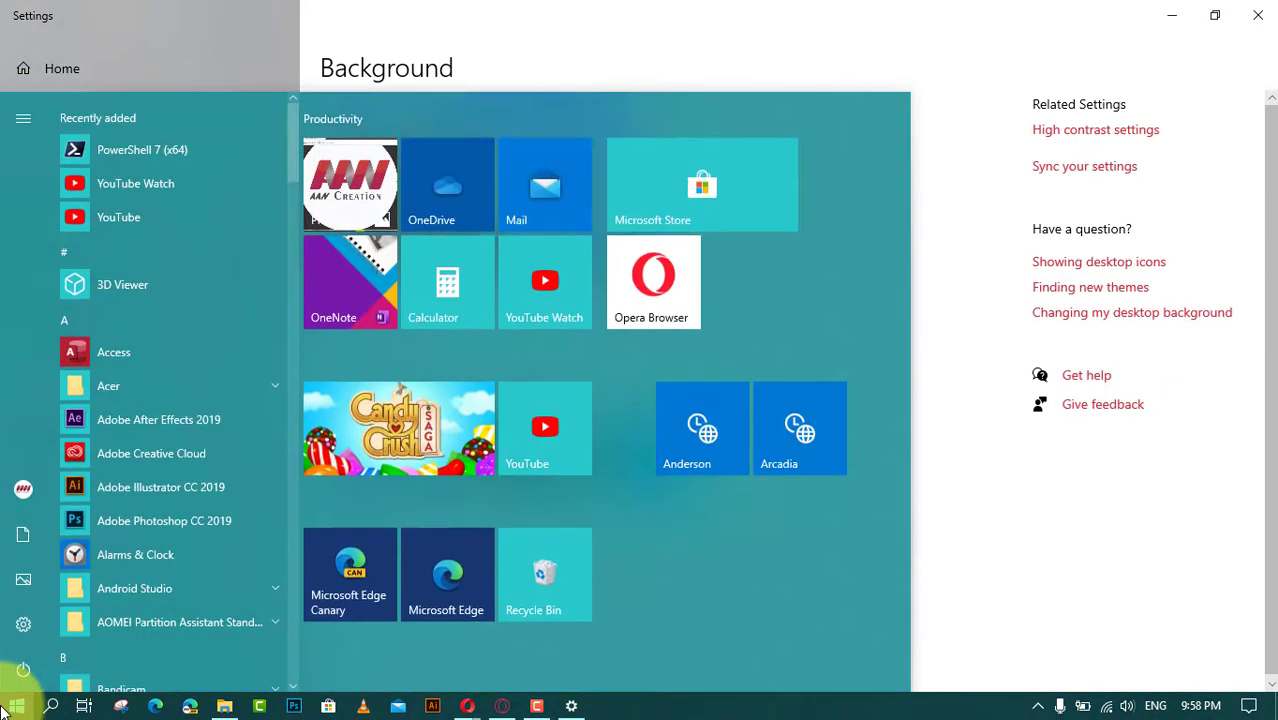Open the Calculator tile
Viewport: 1278px width, 720px height.
click(447, 283)
